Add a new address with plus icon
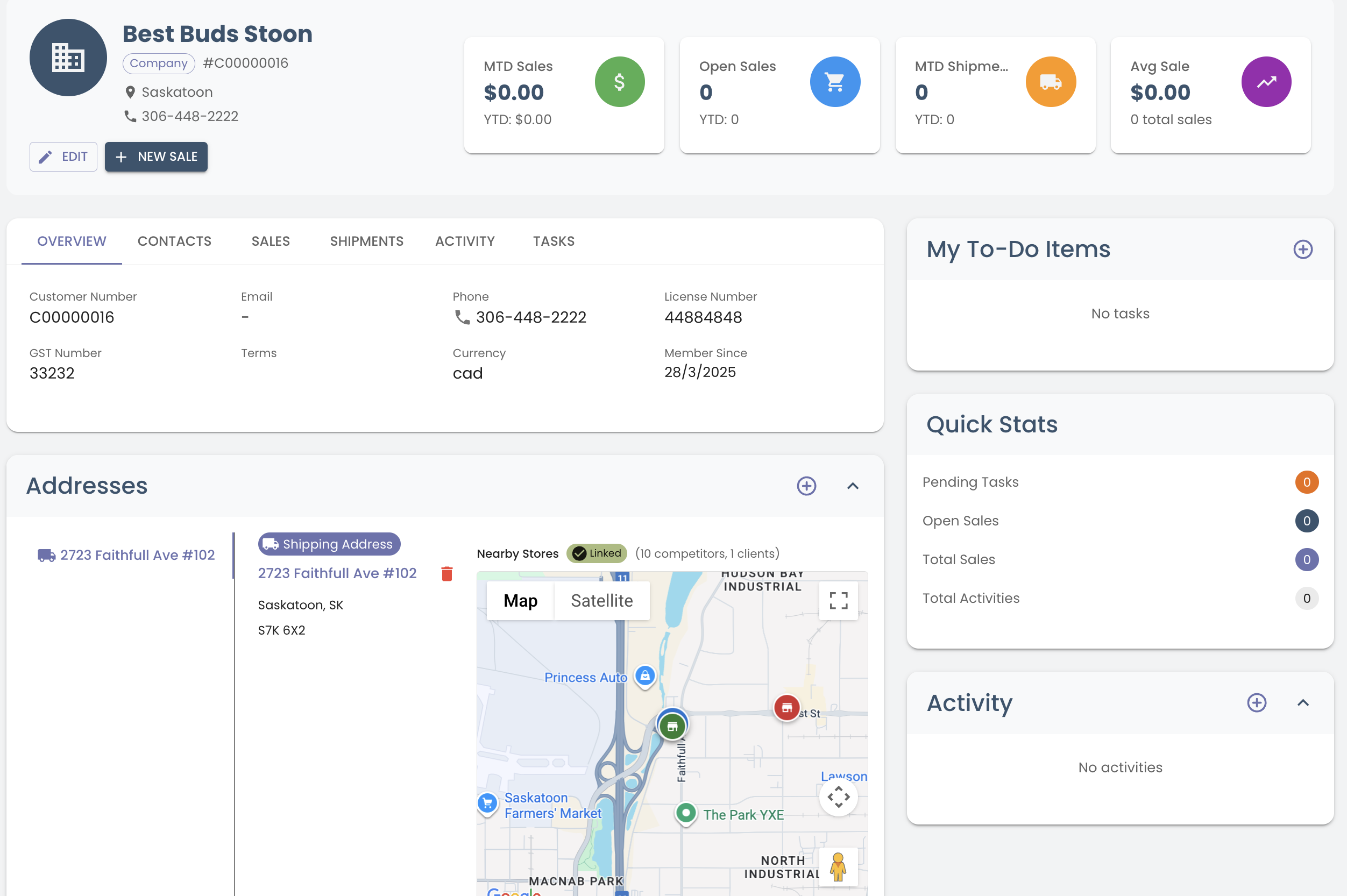 pos(806,486)
